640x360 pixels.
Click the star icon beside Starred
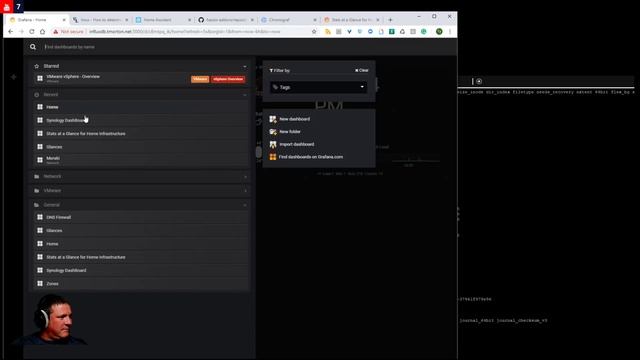coord(37,66)
